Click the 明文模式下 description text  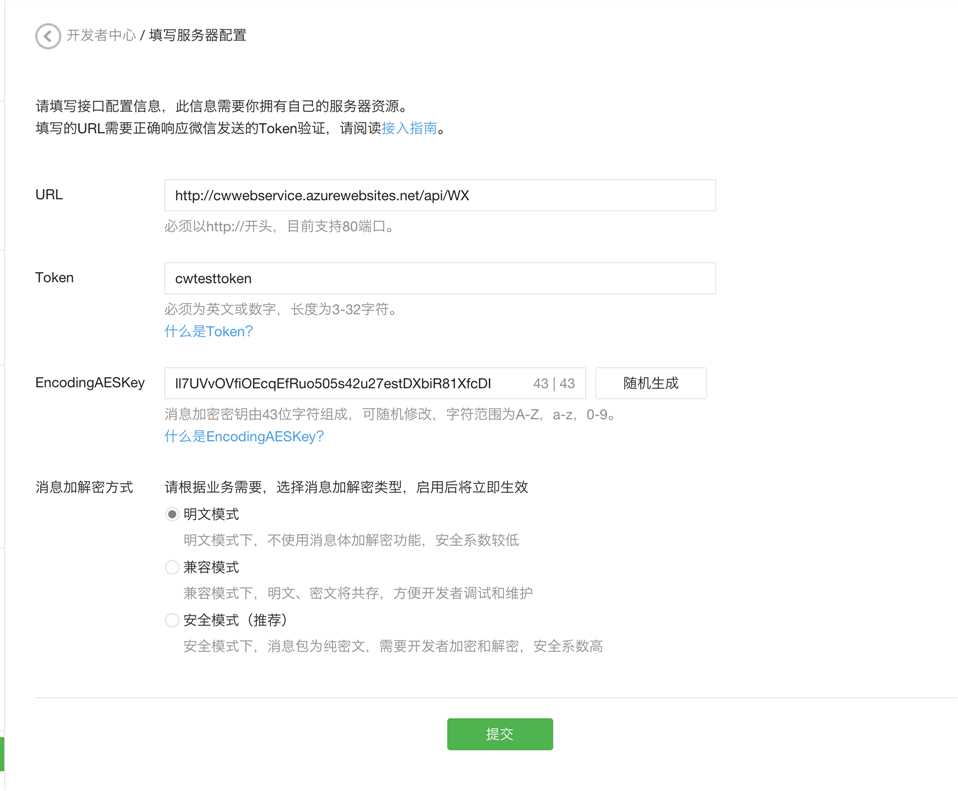pos(351,540)
